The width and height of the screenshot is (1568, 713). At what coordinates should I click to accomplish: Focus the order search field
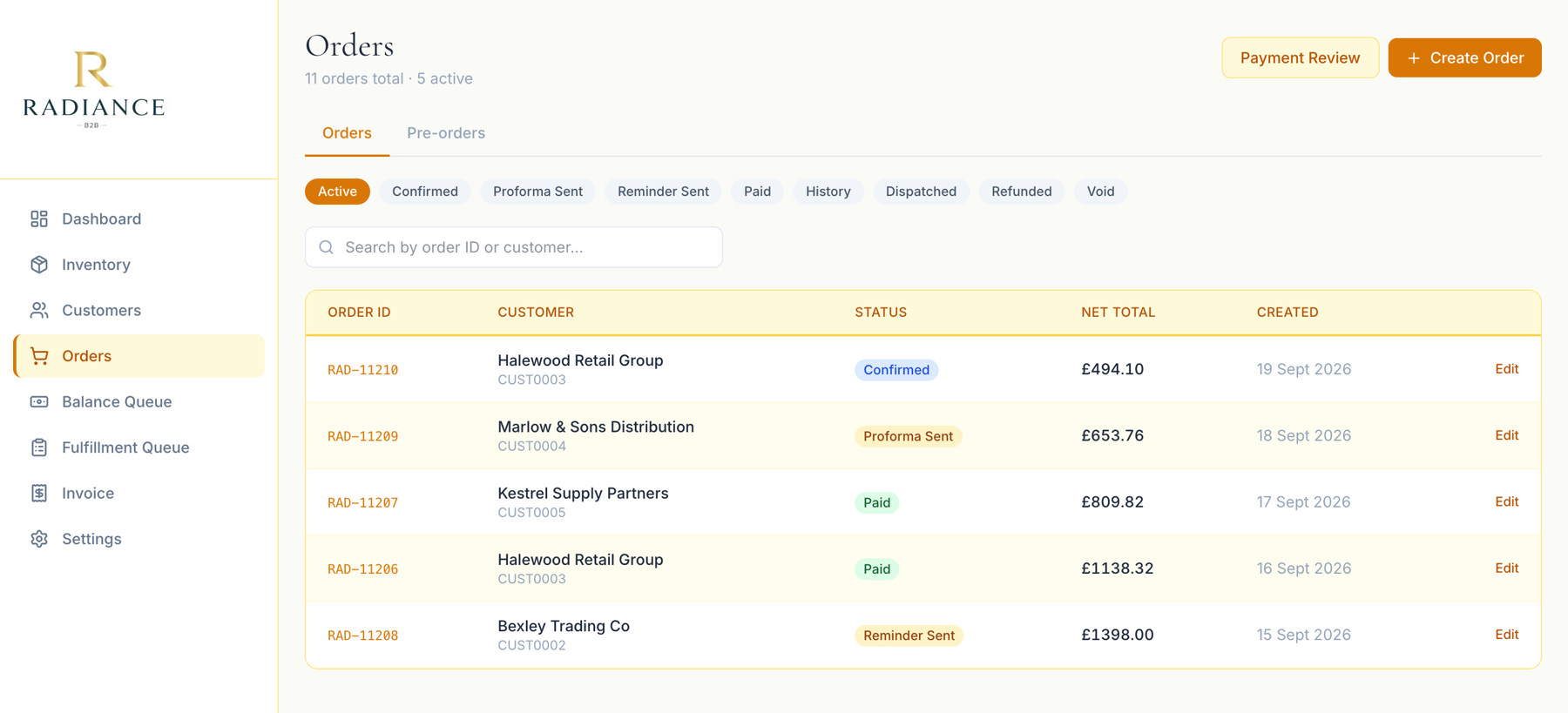(514, 247)
